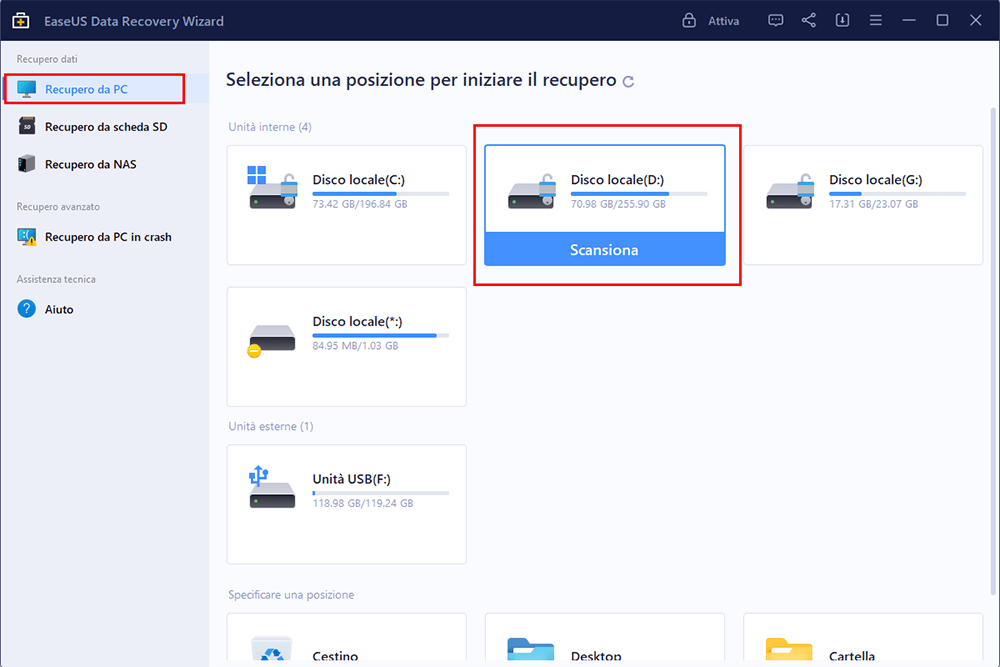Select the Disco locale(*:) lost partition
The width and height of the screenshot is (1000, 667).
tap(346, 346)
